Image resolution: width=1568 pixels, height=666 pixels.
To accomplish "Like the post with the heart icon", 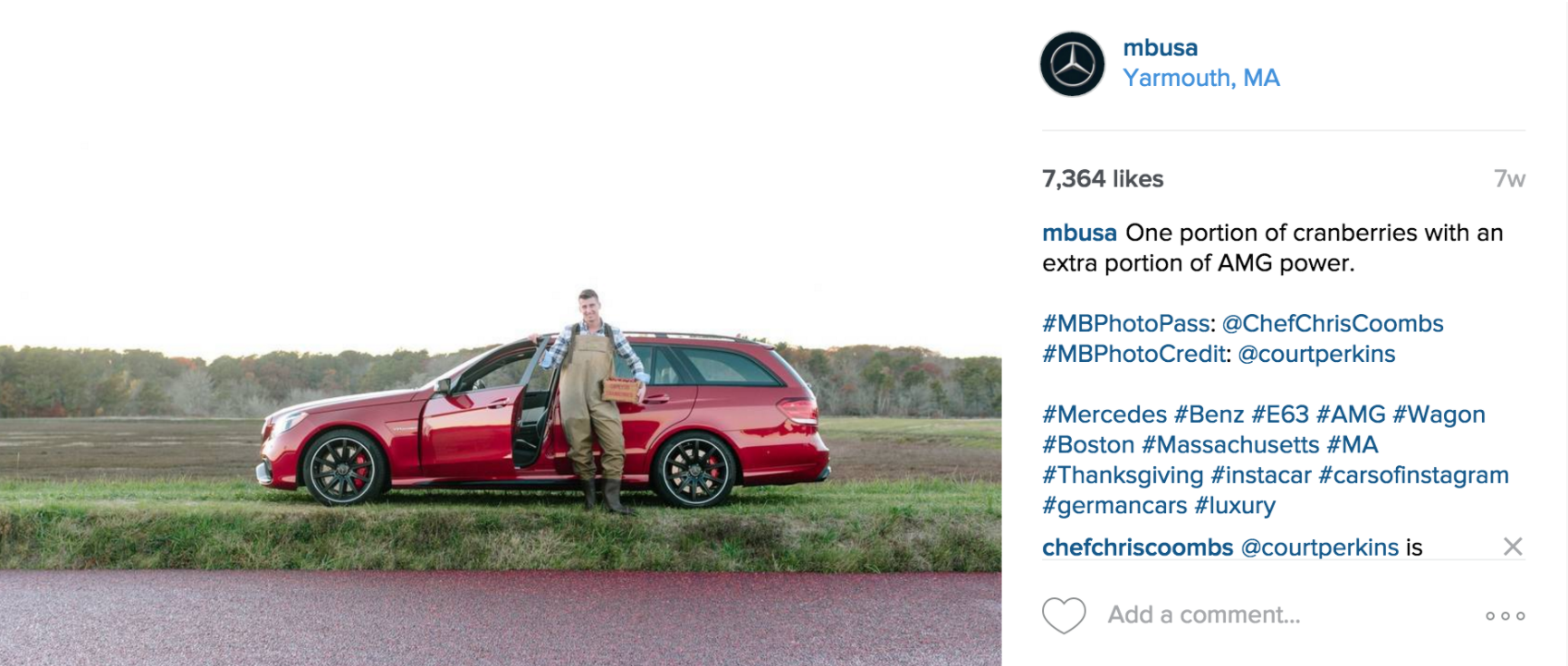I will 1064,615.
